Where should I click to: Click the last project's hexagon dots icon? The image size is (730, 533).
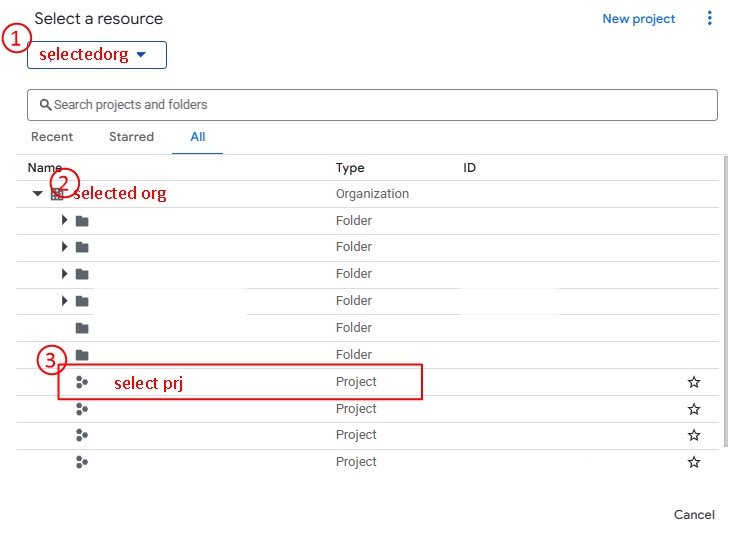click(82, 462)
